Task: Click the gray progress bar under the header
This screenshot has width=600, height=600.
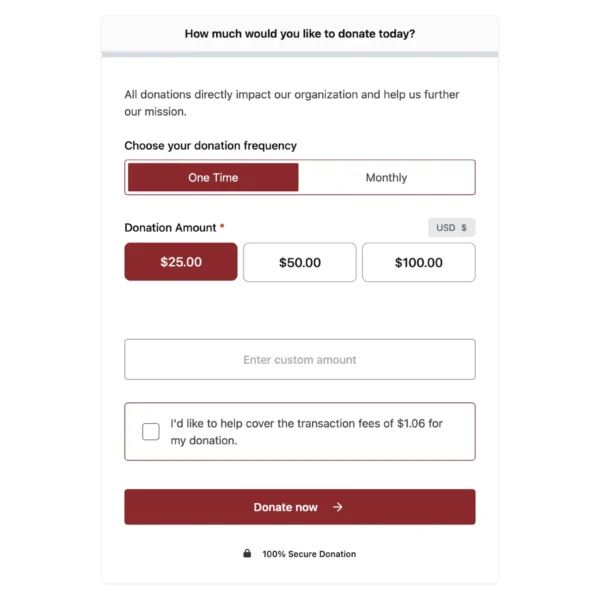Action: click(299, 54)
